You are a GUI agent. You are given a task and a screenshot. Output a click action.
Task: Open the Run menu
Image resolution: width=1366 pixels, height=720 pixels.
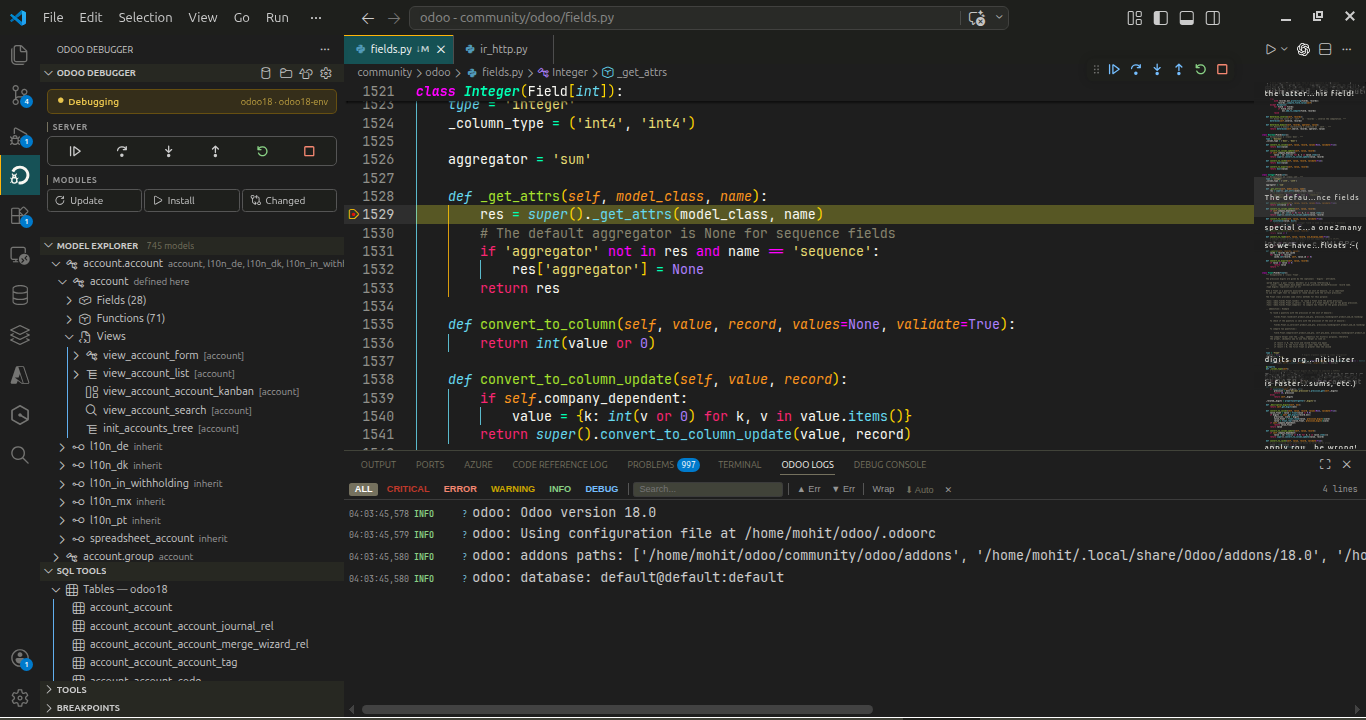click(x=277, y=17)
